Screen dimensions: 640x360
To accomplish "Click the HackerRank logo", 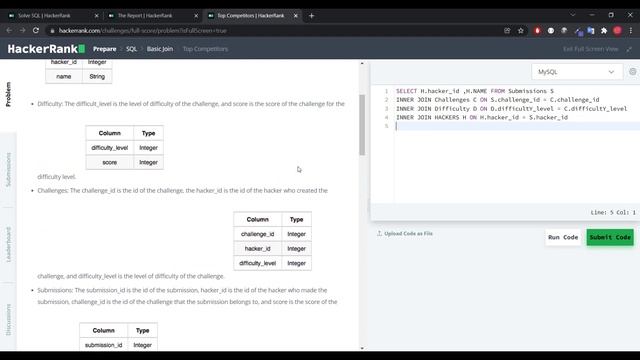I will [x=46, y=49].
